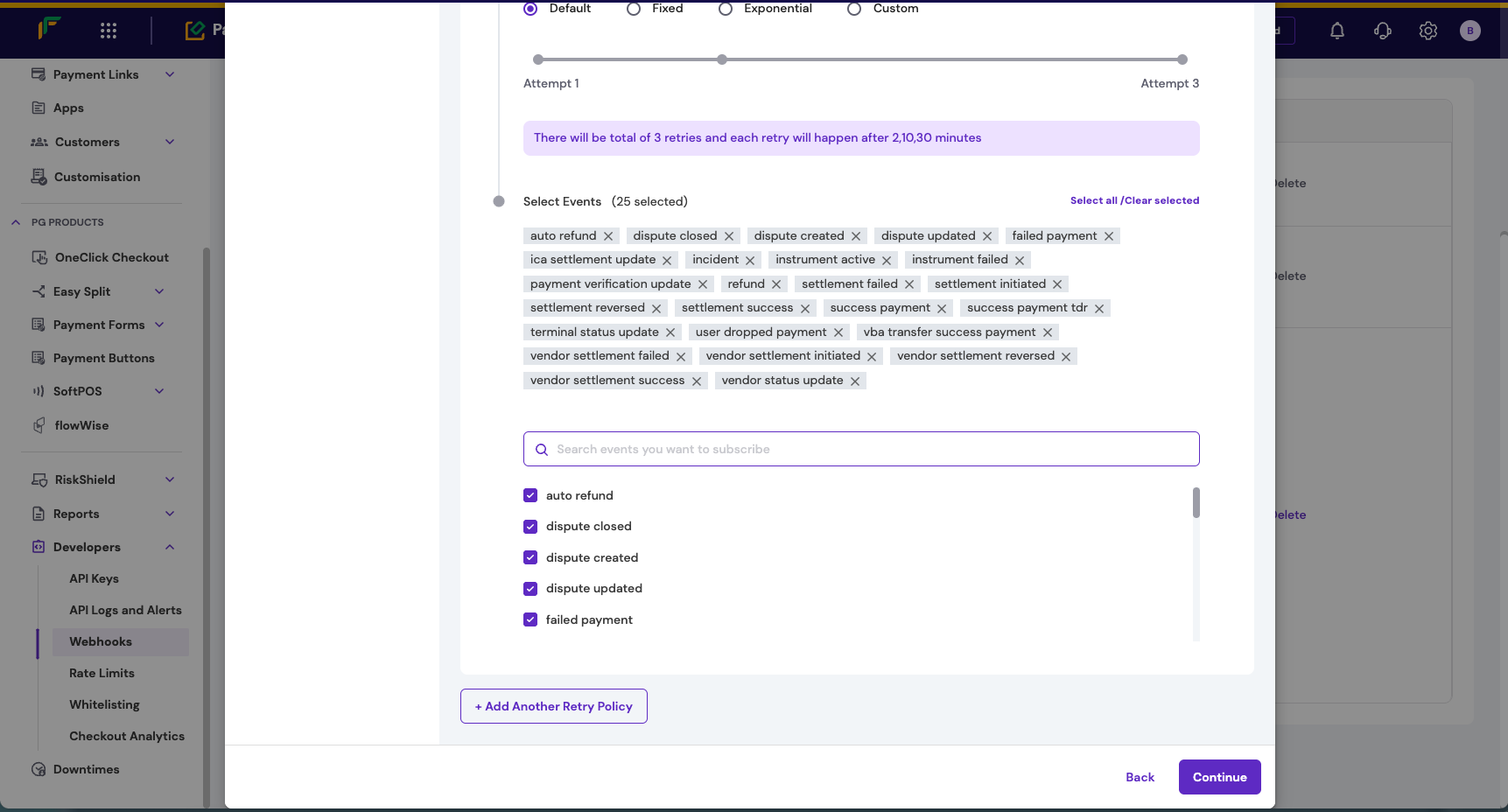The image size is (1508, 812).
Task: Open the Rate Limits menu item
Action: tap(102, 673)
